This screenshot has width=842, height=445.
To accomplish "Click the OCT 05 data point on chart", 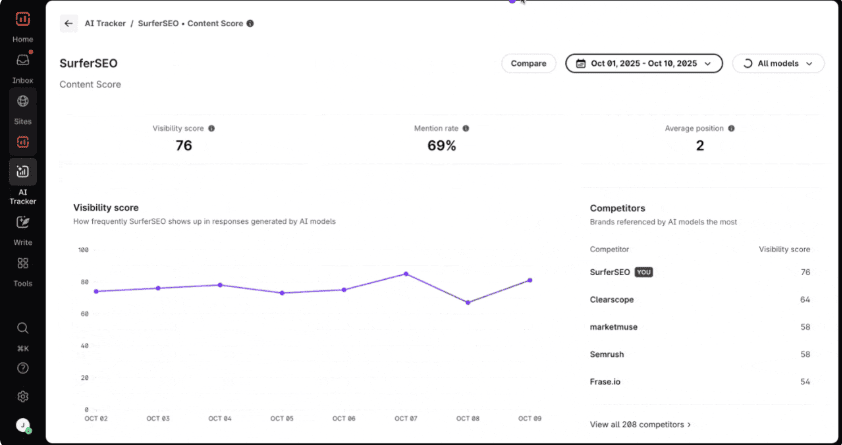I will point(282,293).
